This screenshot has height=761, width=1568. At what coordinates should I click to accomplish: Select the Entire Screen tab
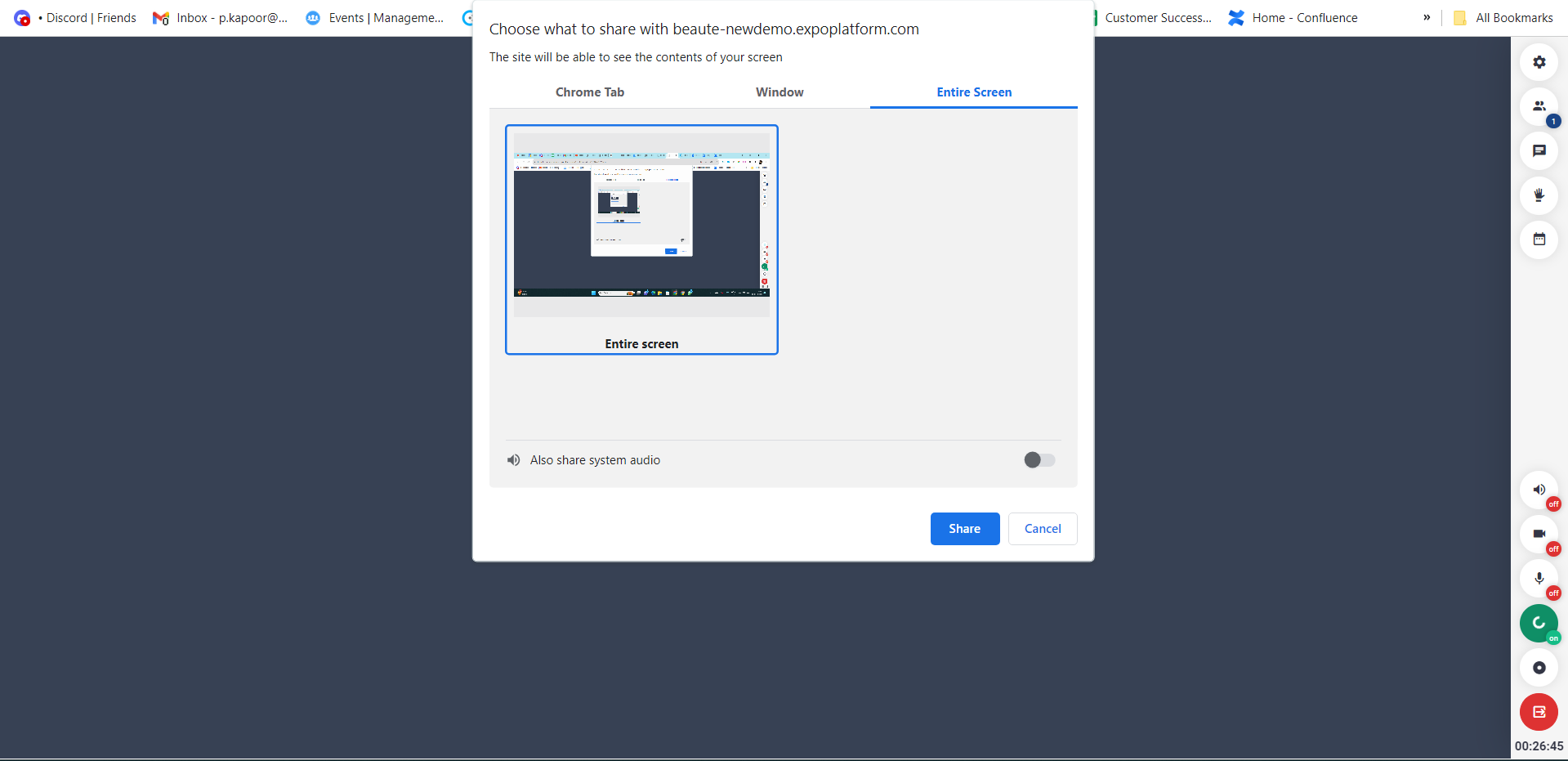[x=974, y=92]
